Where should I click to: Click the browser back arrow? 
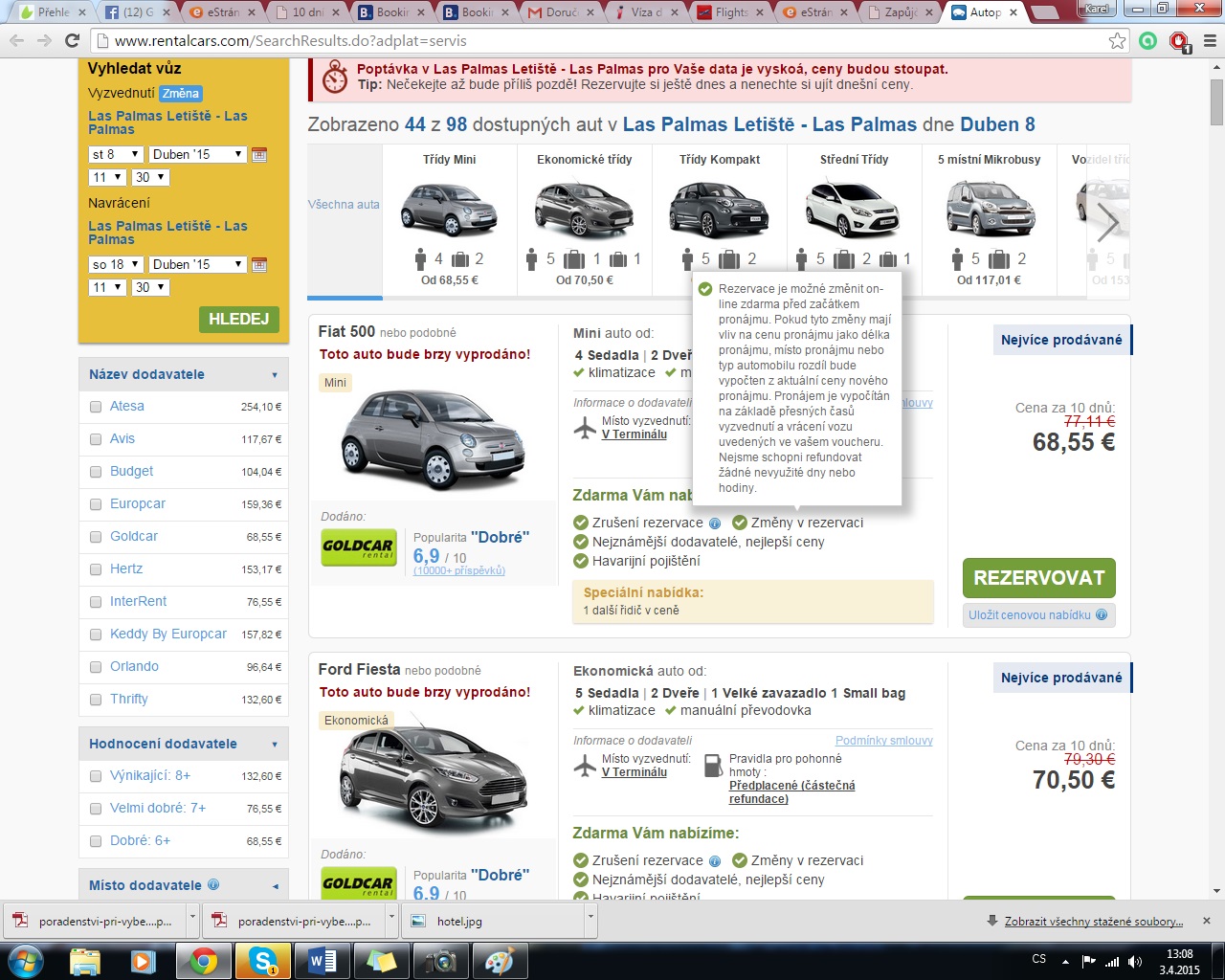16,41
